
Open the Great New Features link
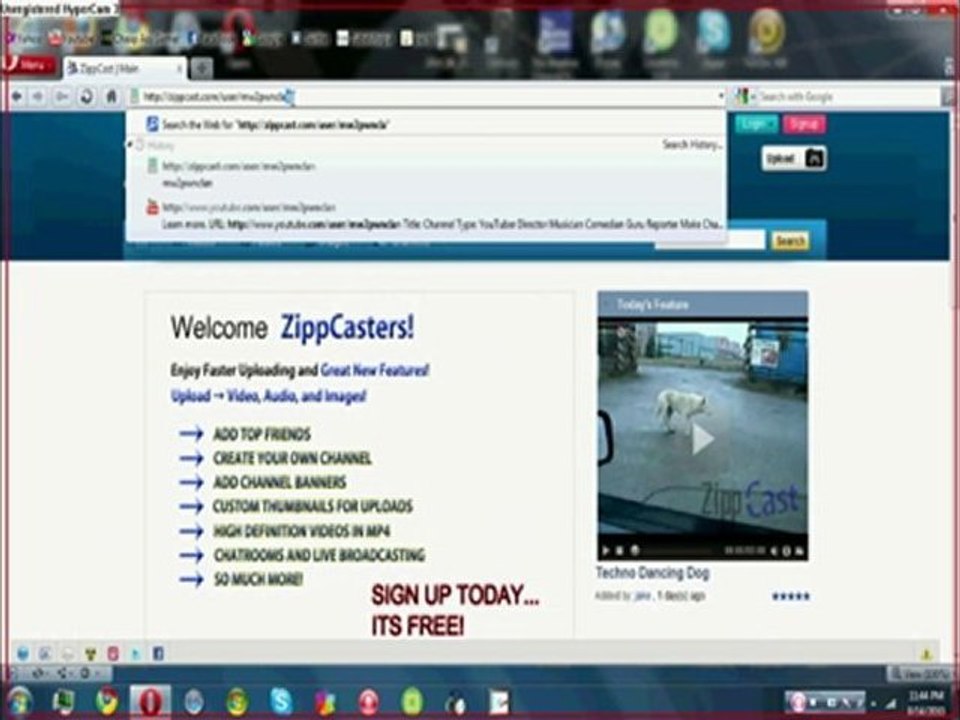click(375, 370)
